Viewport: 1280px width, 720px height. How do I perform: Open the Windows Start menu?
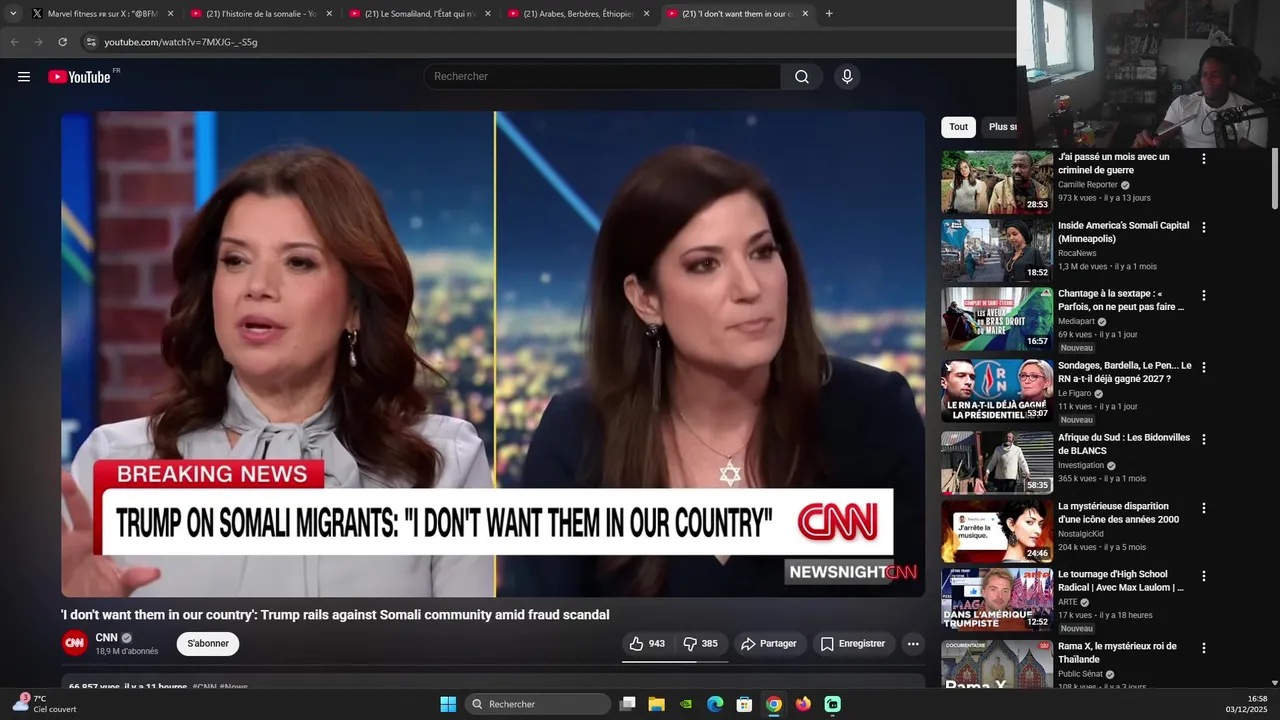click(448, 704)
